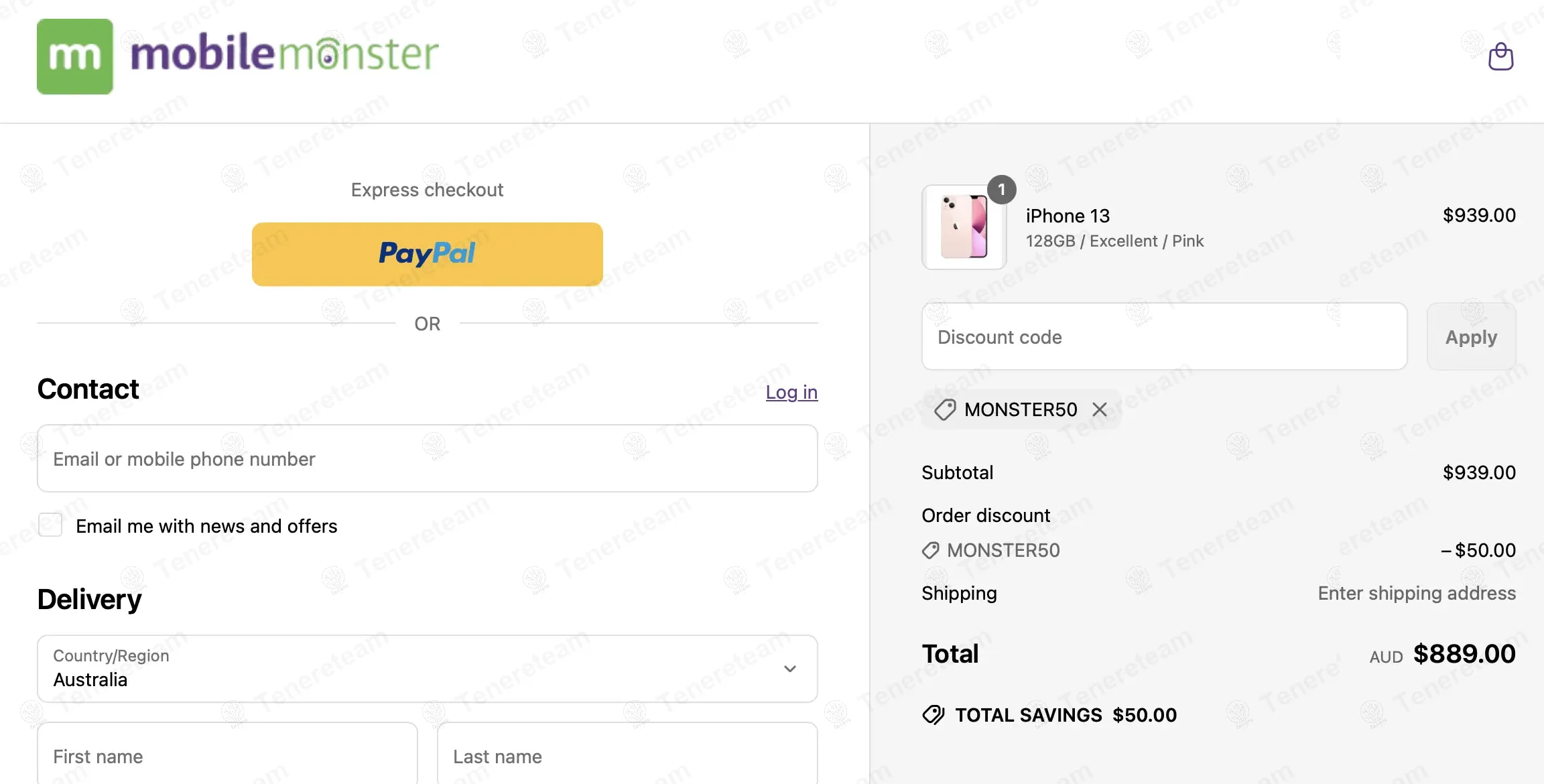Enable Email me with news and offers
This screenshot has width=1544, height=784.
coord(50,525)
